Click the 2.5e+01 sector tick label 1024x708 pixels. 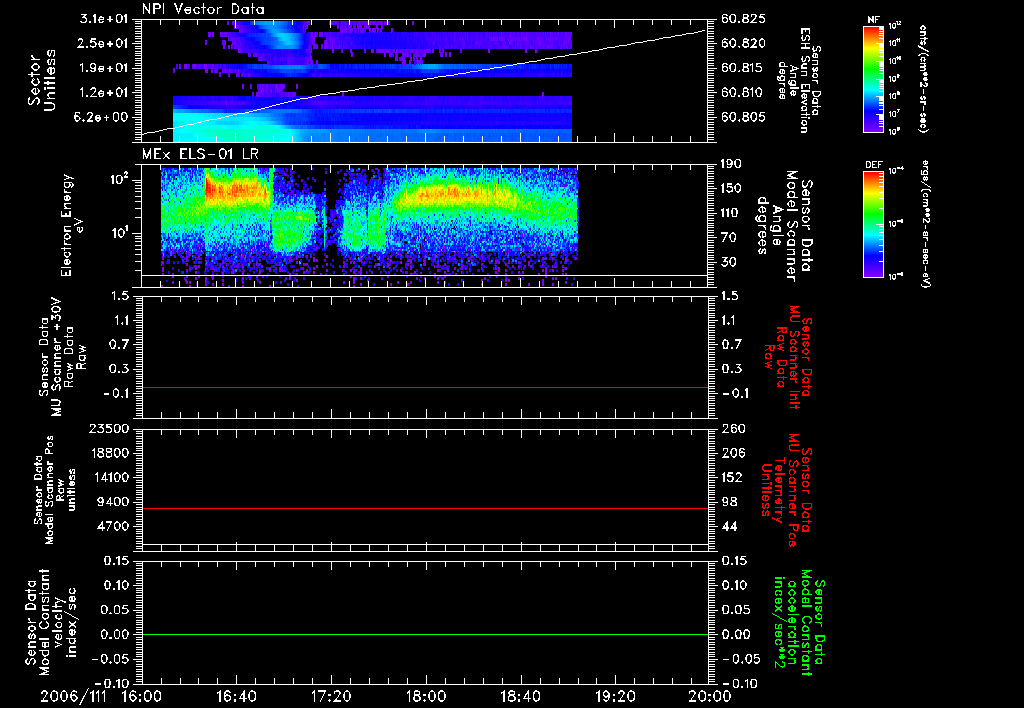tap(104, 43)
